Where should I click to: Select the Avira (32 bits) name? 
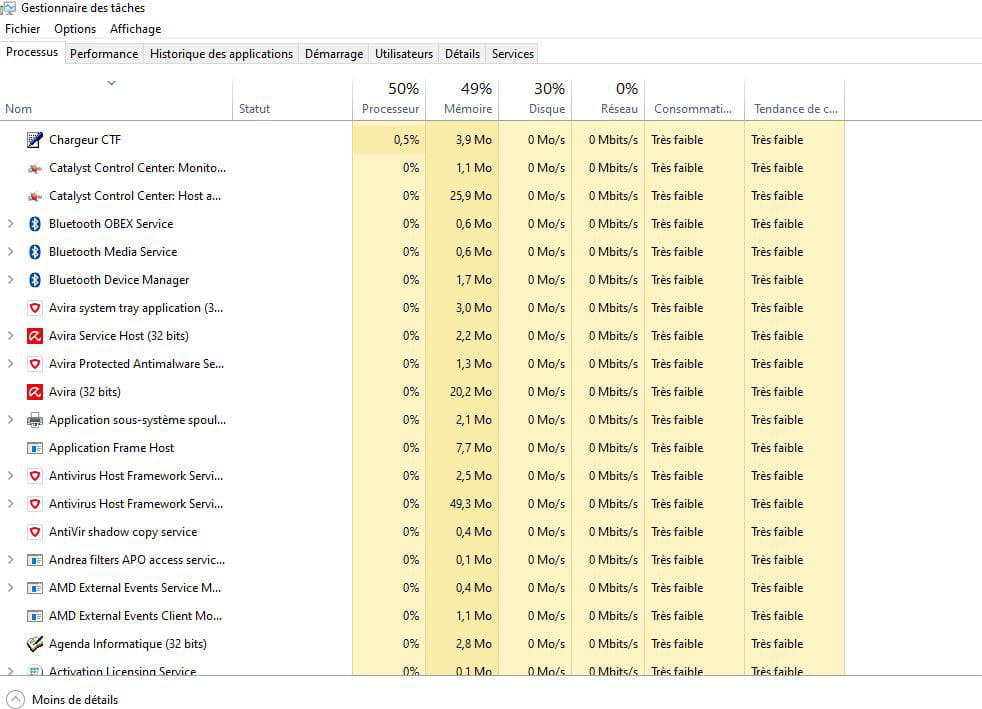click(85, 391)
